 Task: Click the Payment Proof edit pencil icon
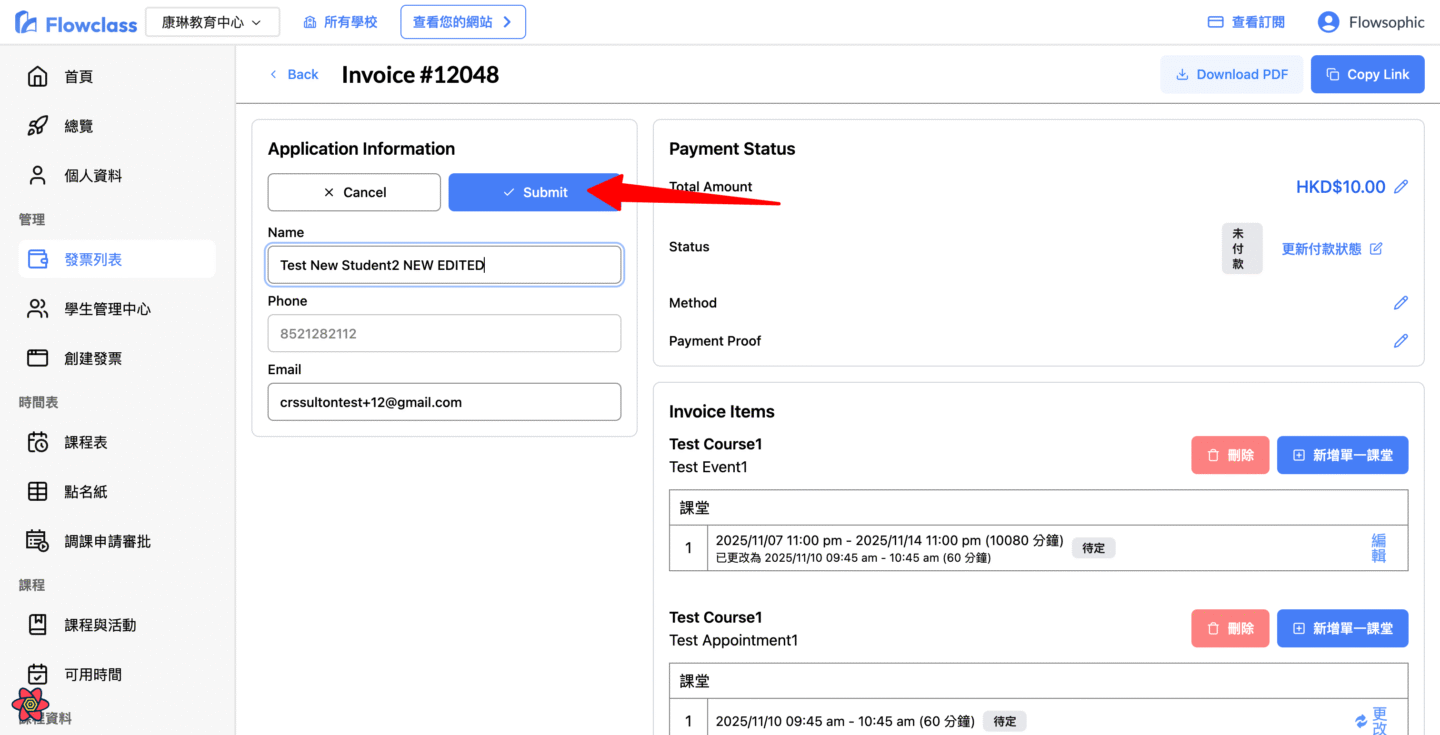coord(1401,341)
